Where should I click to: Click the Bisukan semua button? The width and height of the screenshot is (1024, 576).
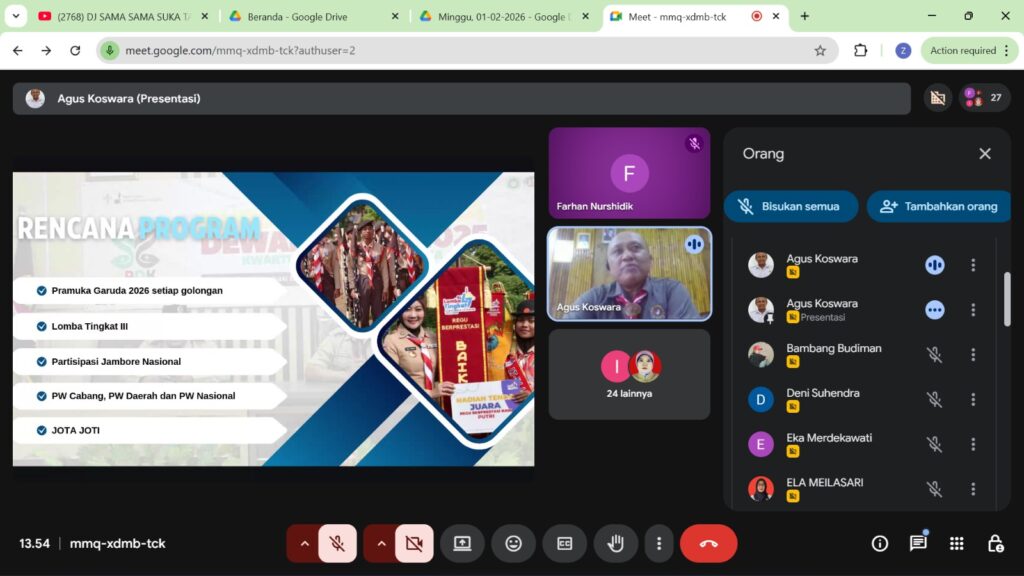[790, 206]
